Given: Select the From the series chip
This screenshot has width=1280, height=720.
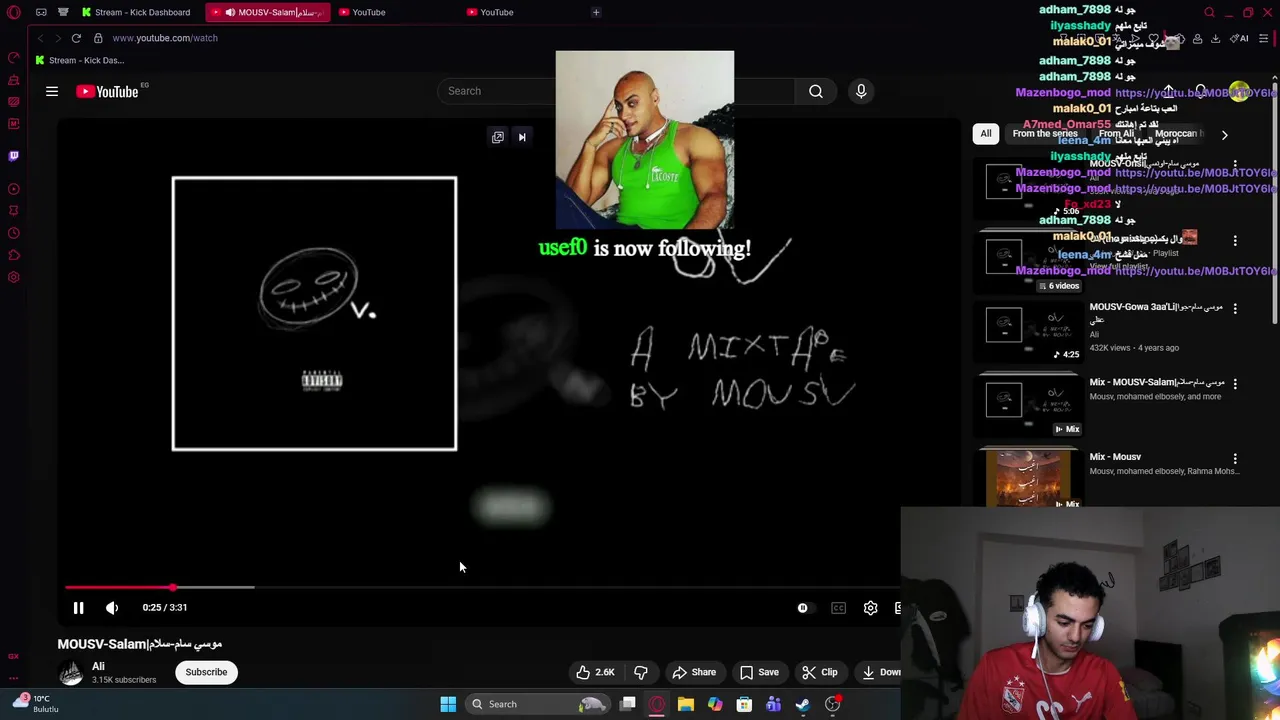Looking at the screenshot, I should (1045, 134).
